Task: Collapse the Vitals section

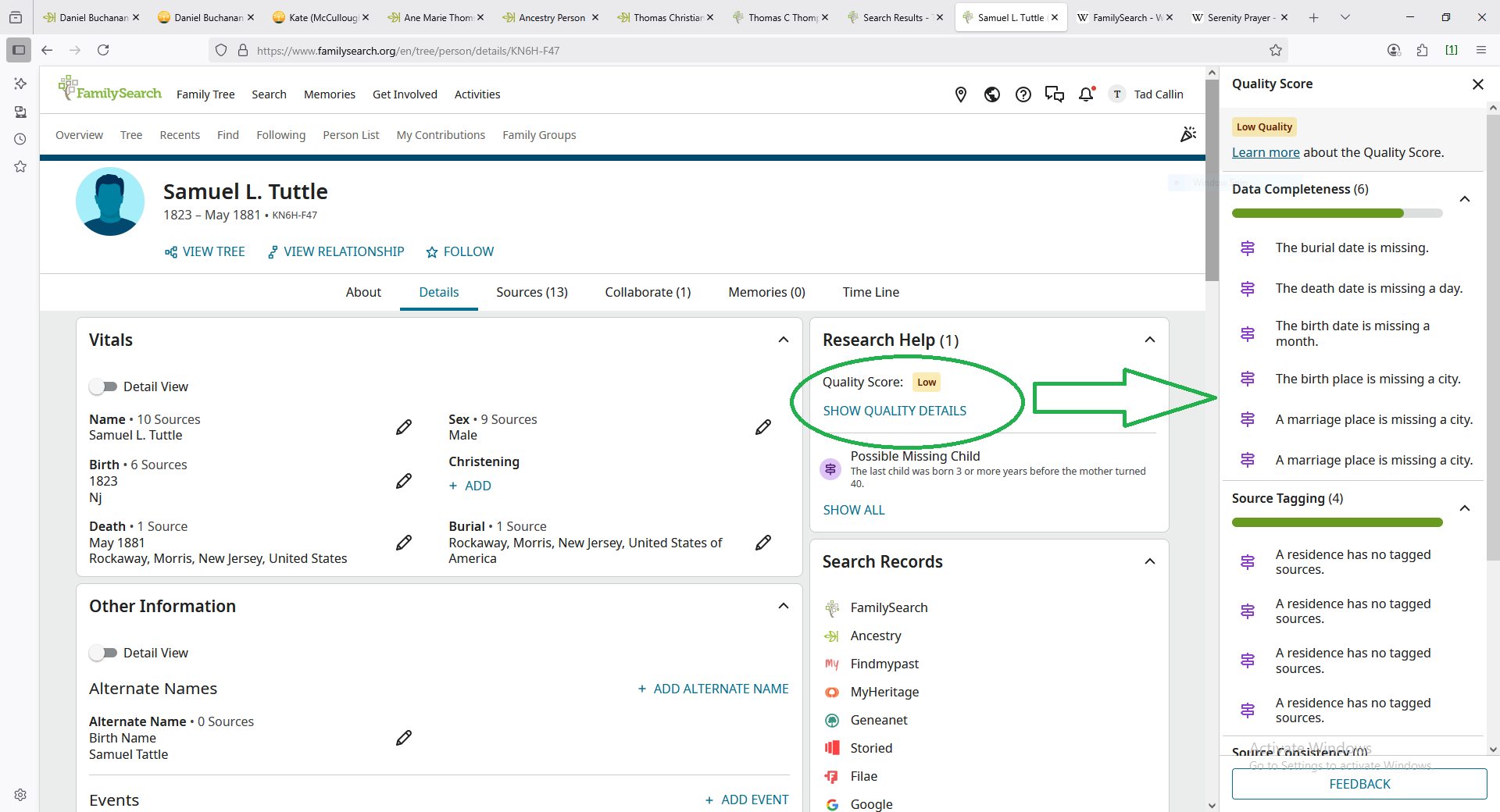Action: pyautogui.click(x=784, y=340)
